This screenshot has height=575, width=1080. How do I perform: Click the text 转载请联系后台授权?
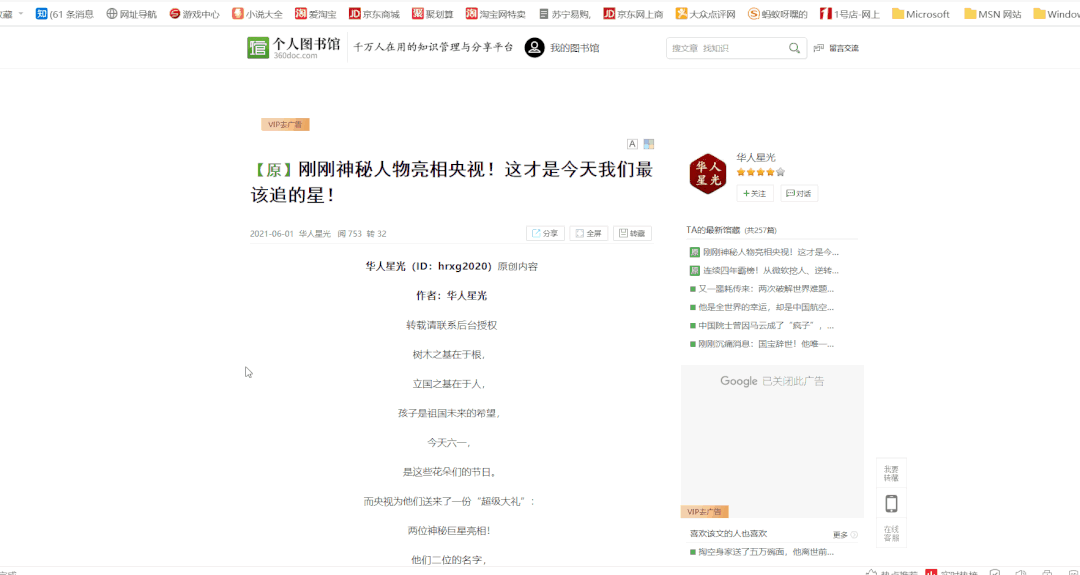click(x=451, y=325)
